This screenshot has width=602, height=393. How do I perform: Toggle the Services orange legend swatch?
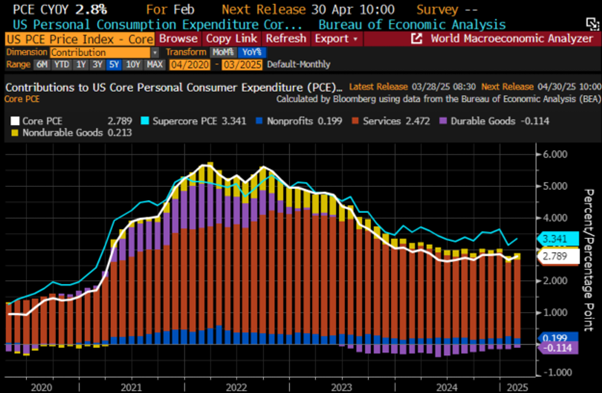[x=355, y=121]
